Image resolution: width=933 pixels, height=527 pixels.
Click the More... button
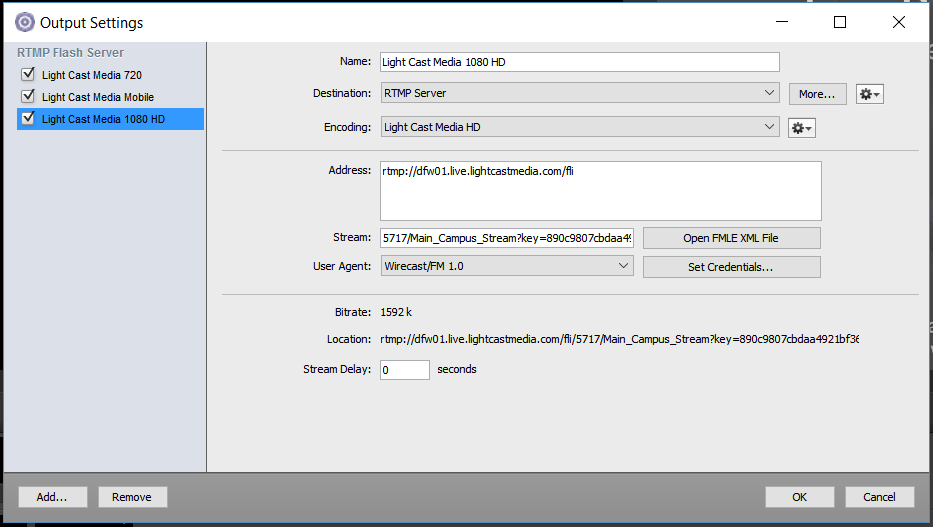(x=818, y=94)
